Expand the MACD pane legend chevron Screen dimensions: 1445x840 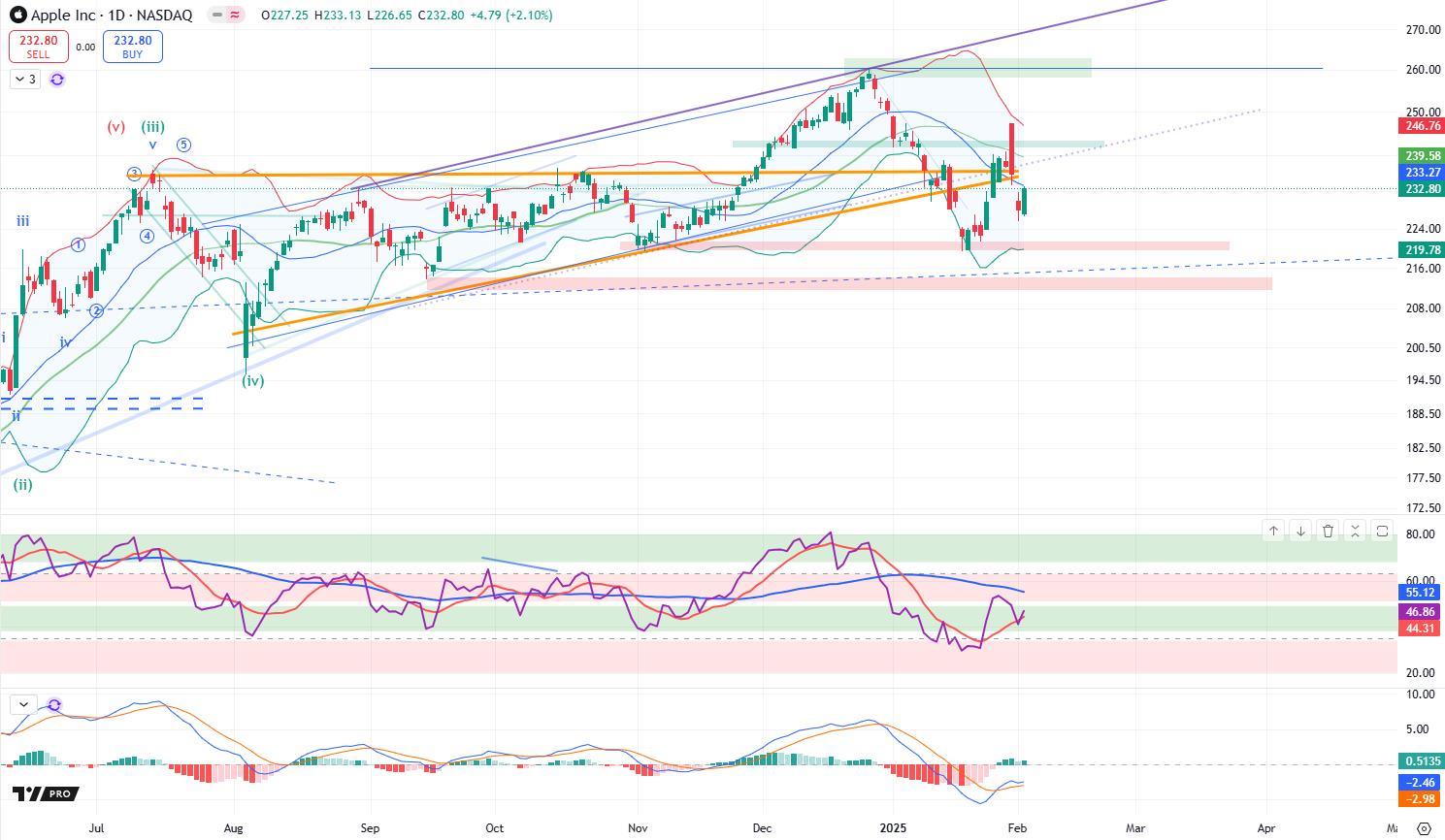click(23, 705)
